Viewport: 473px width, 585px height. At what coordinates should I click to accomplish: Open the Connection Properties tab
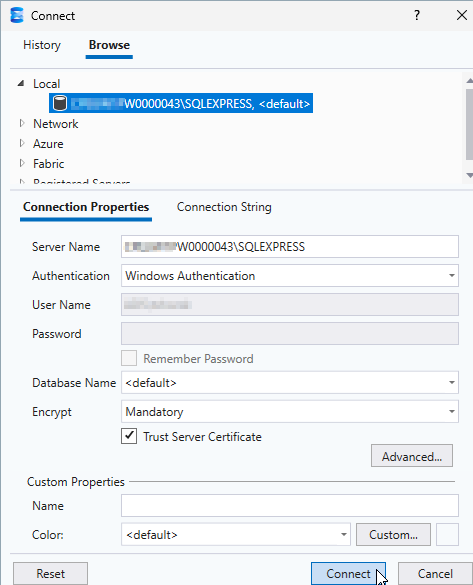86,207
